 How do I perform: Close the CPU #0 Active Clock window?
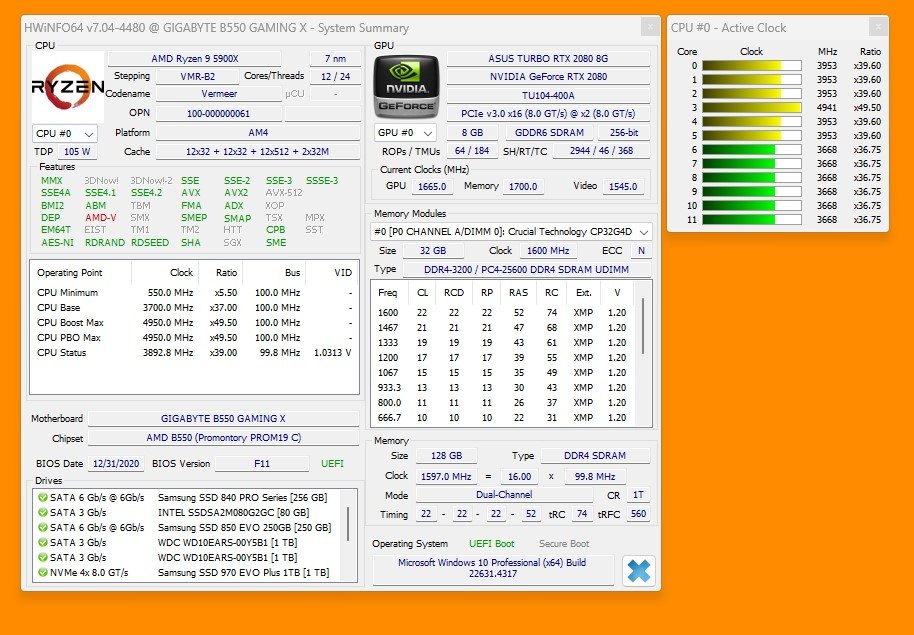click(877, 27)
